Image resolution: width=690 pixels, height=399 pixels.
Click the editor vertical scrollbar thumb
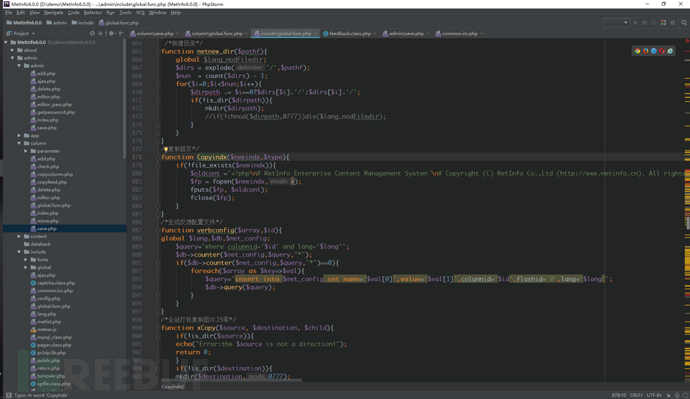688,223
